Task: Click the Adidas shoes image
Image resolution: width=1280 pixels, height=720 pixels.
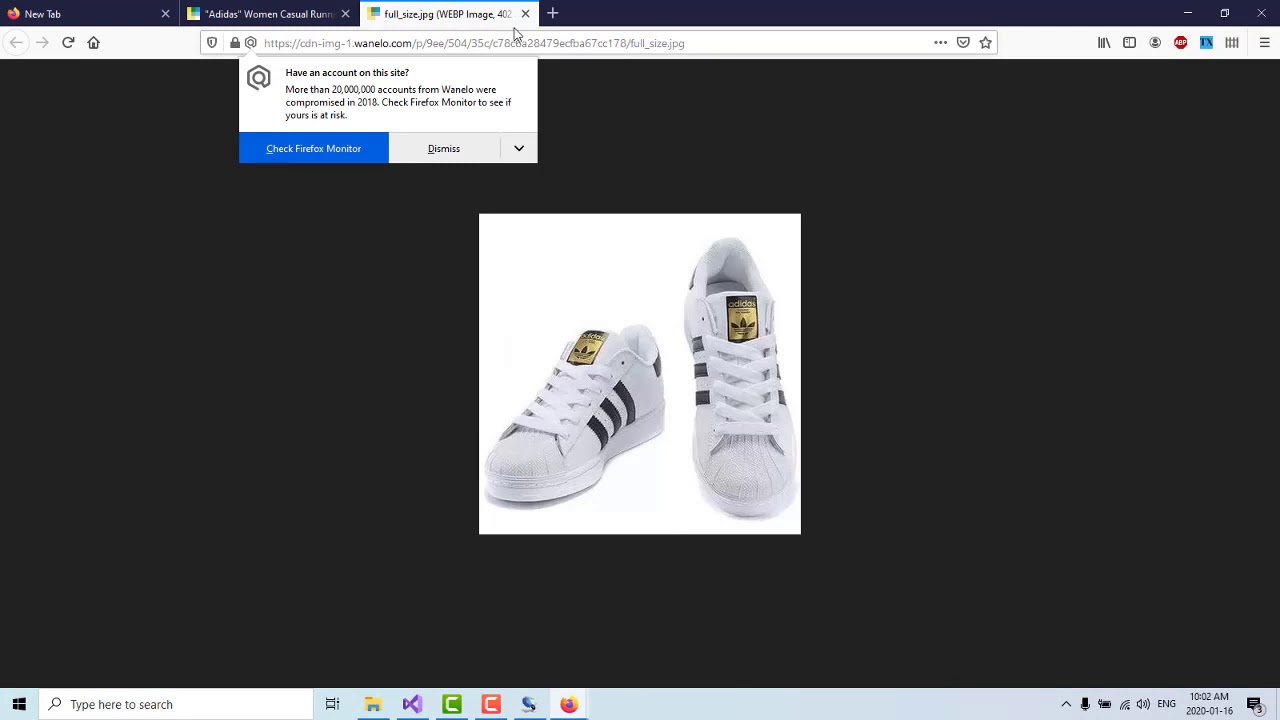Action: coord(640,374)
